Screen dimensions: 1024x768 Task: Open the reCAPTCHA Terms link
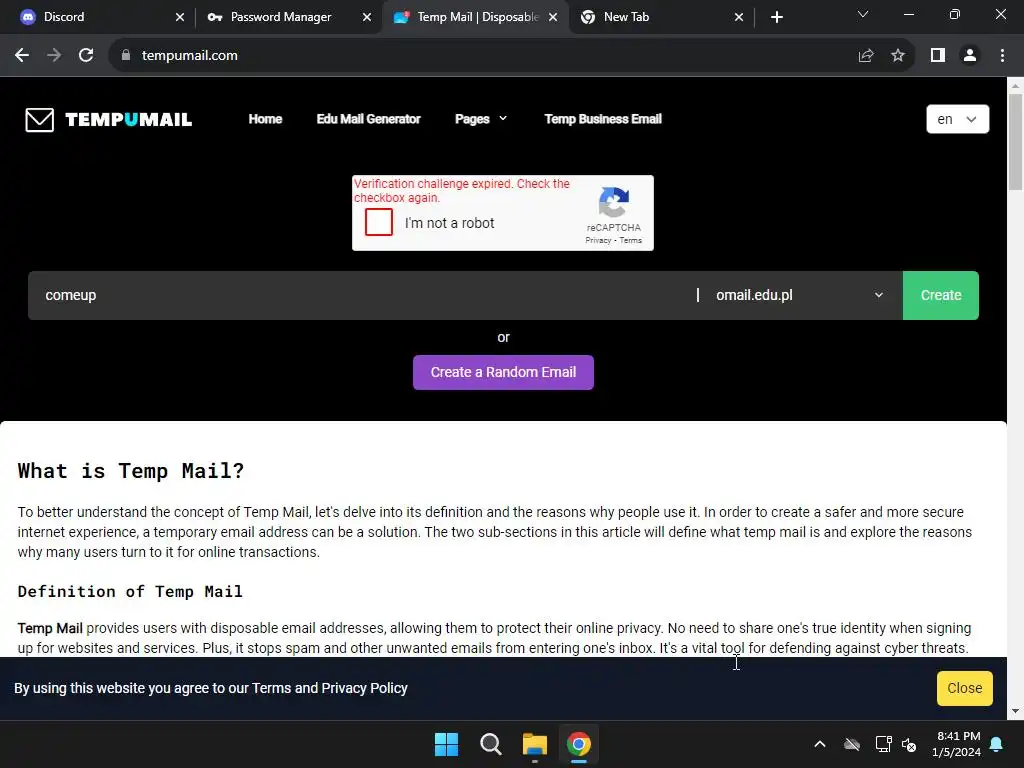tap(631, 240)
